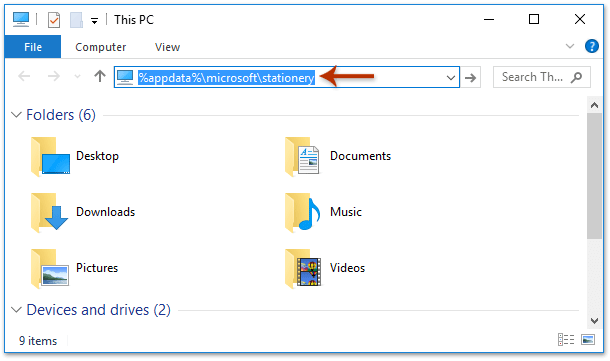This screenshot has height=361, width=610.
Task: Select the Downloads folder icon
Action: click(x=50, y=212)
